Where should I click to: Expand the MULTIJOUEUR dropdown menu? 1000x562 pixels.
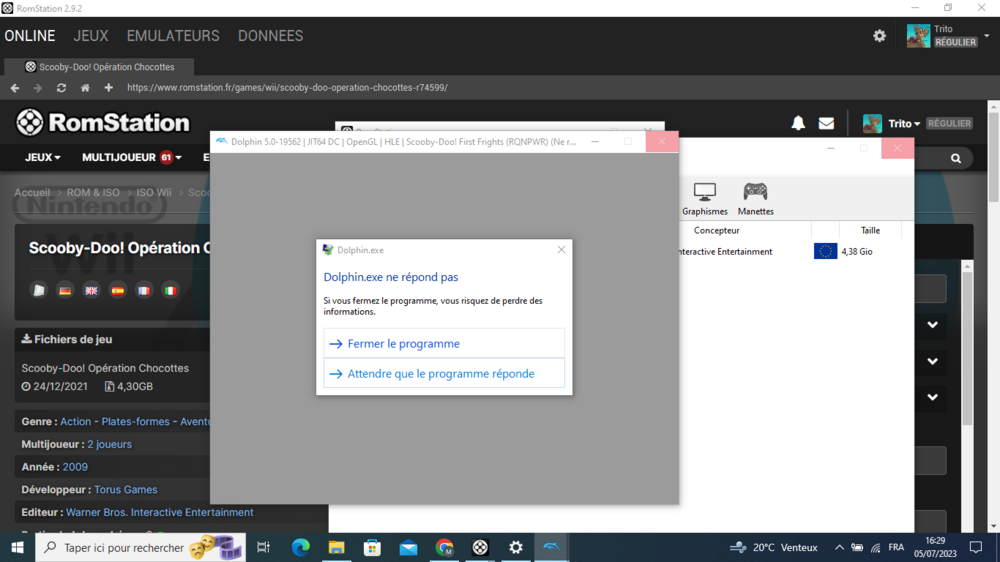point(131,157)
